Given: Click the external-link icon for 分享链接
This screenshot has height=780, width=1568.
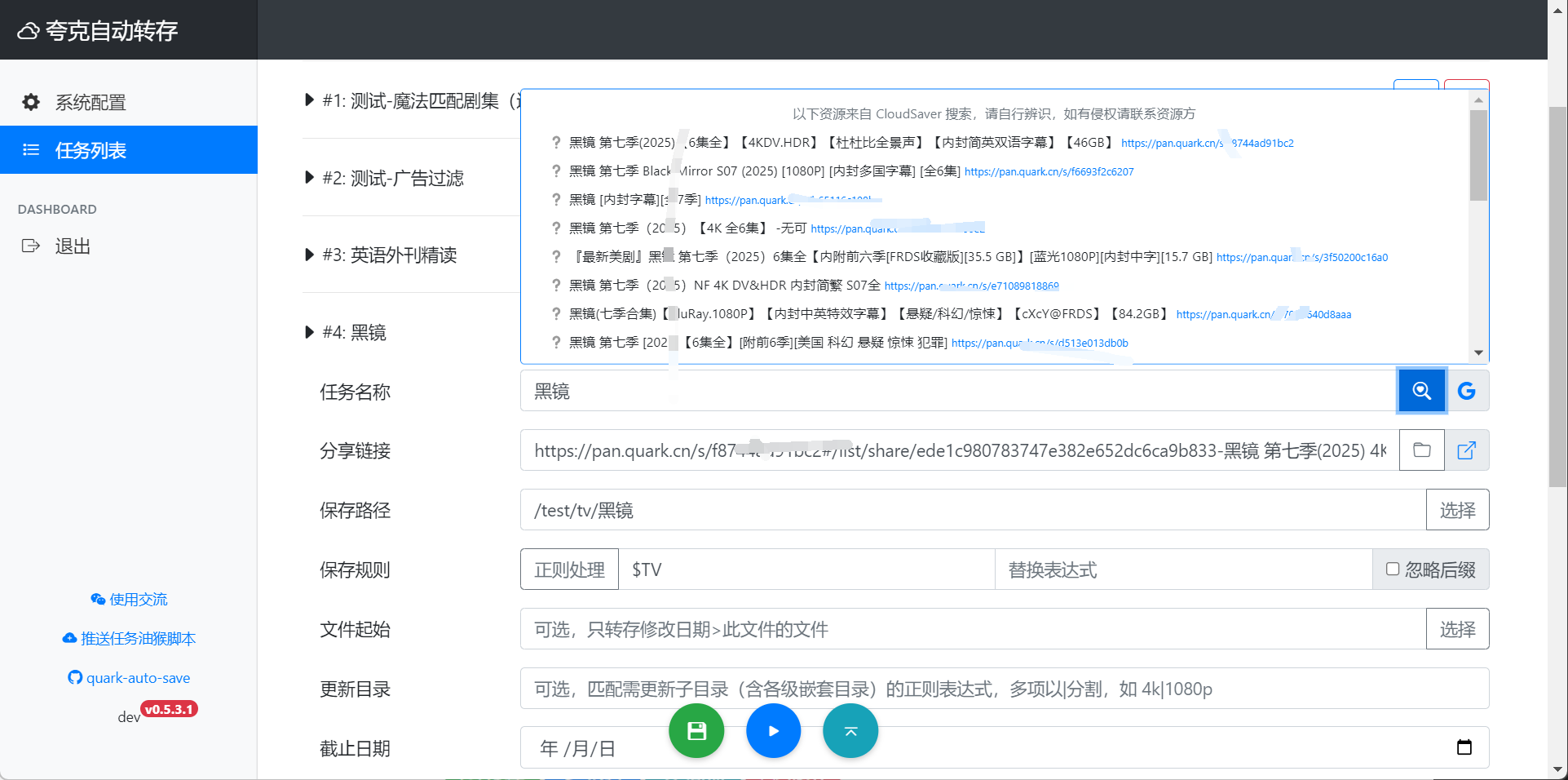Looking at the screenshot, I should click(1467, 450).
